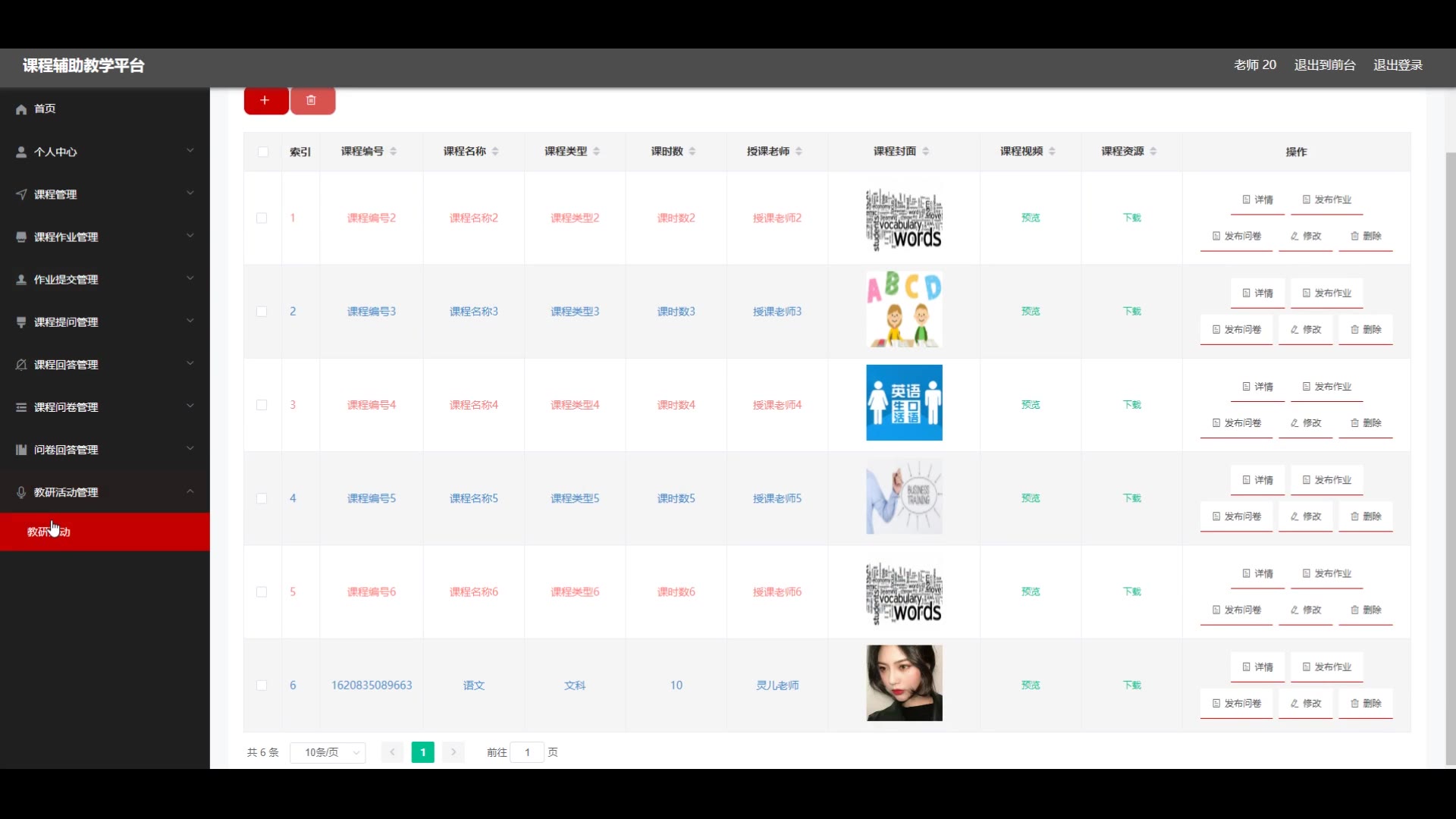Click the red plus add button
The height and width of the screenshot is (819, 1456).
pyautogui.click(x=265, y=100)
